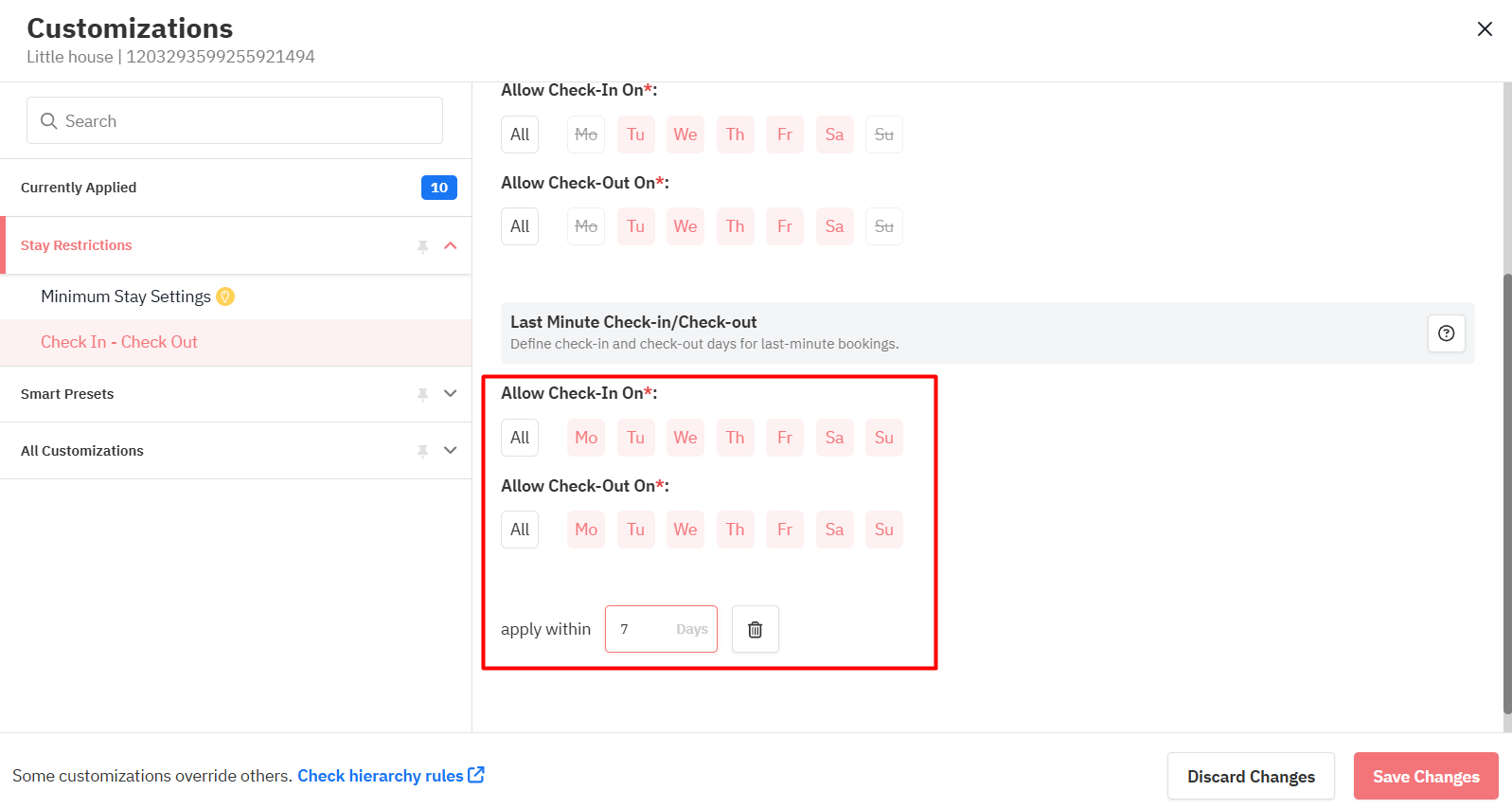Pin the All Customizations section

[422, 451]
